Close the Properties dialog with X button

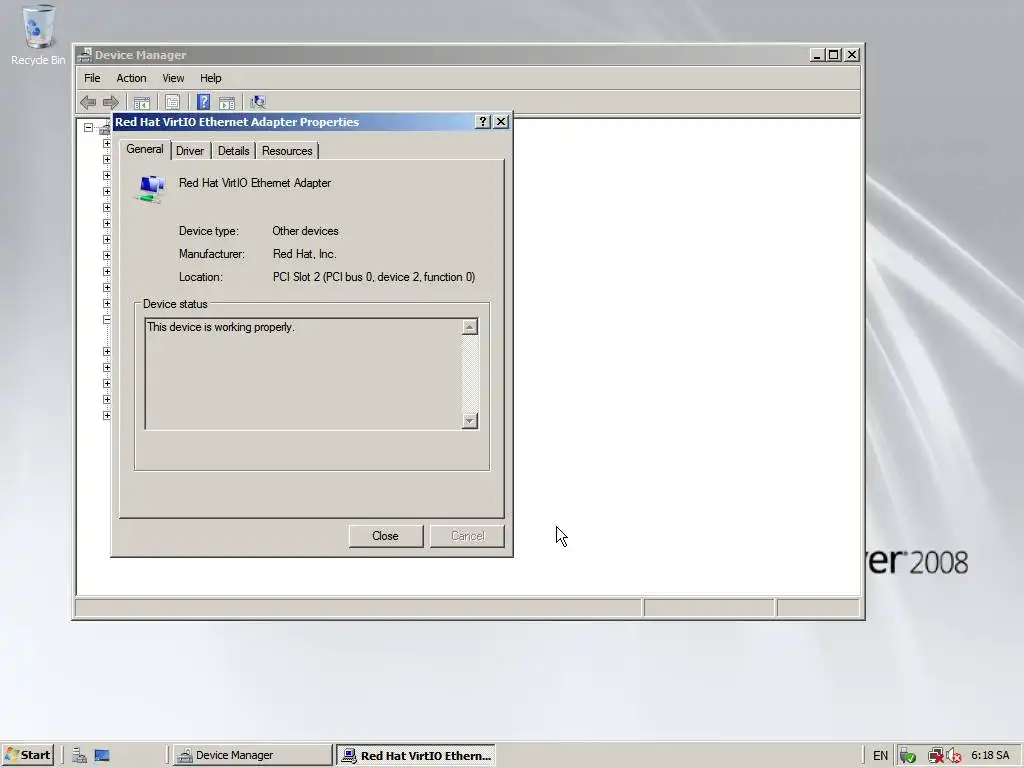[x=501, y=121]
